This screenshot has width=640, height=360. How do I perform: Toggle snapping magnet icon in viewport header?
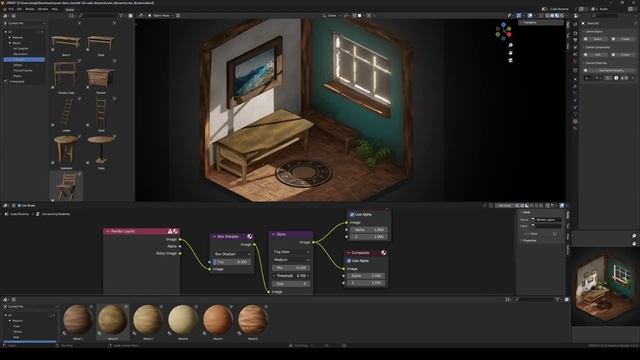click(x=354, y=16)
